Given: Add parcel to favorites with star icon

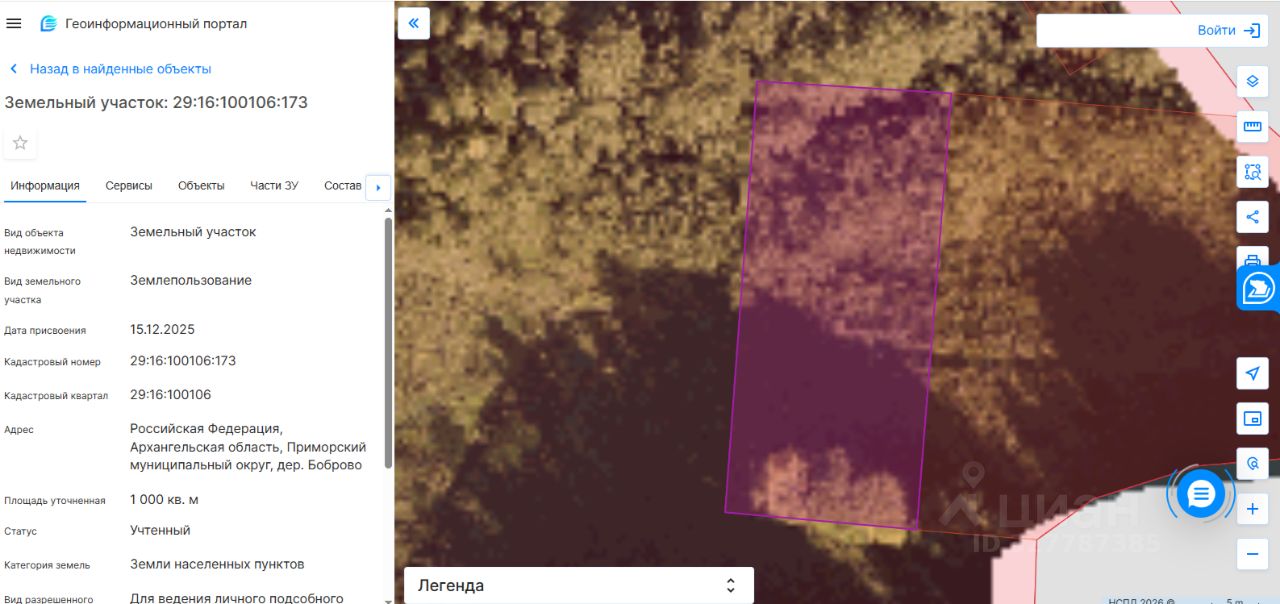Looking at the screenshot, I should (20, 143).
